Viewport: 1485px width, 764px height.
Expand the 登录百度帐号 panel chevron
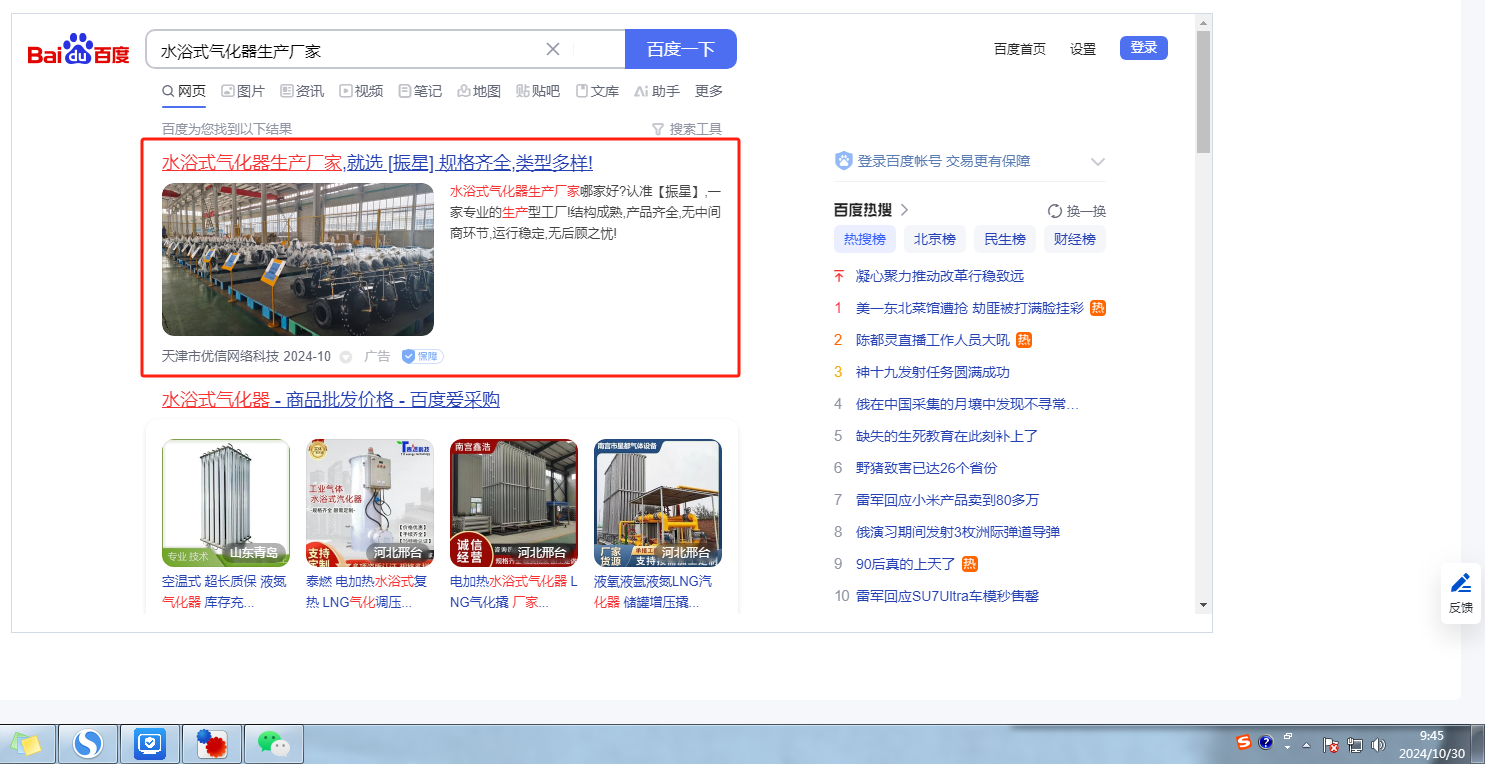[x=1097, y=162]
